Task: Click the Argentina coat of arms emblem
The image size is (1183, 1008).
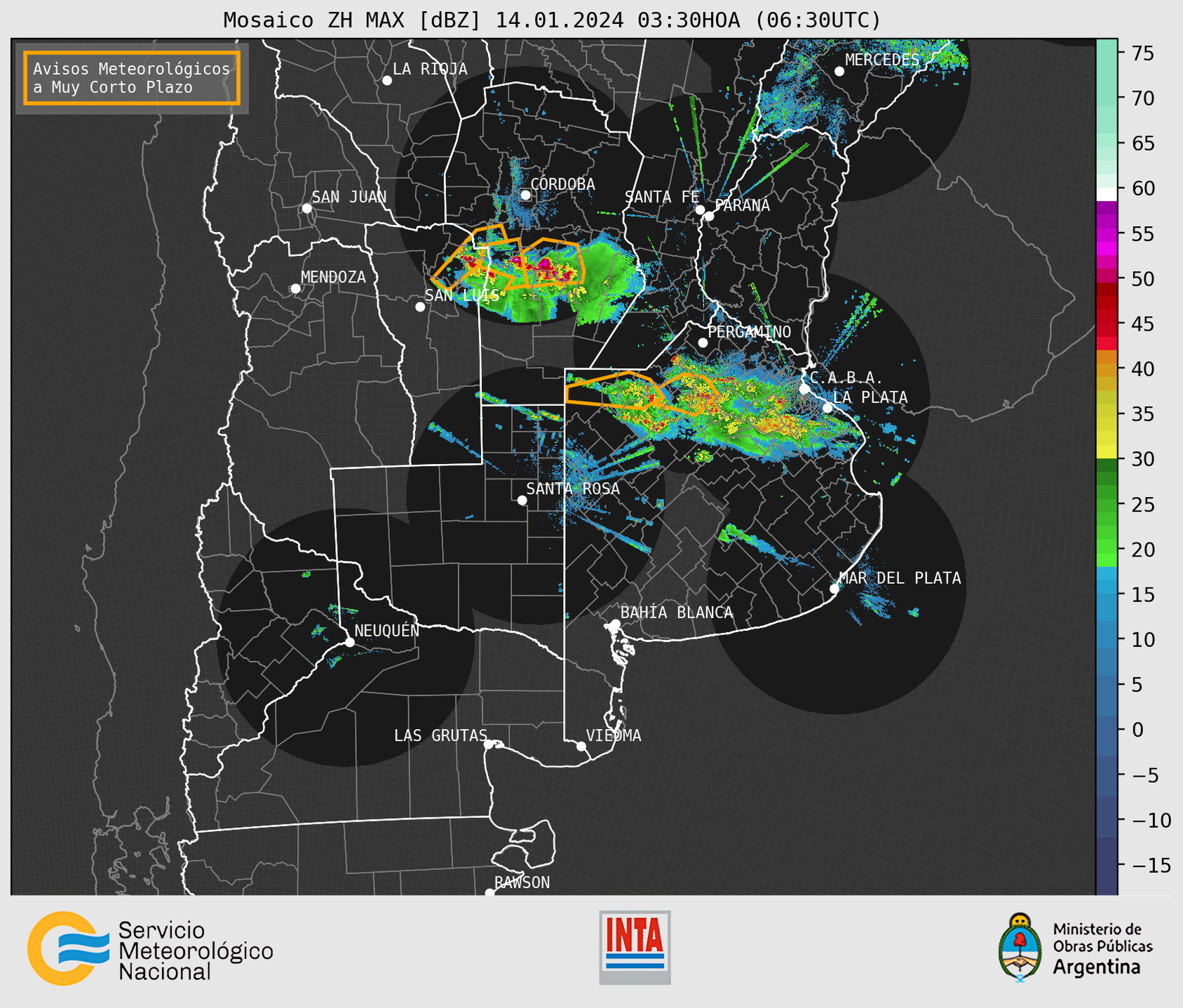Action: 1020,948
